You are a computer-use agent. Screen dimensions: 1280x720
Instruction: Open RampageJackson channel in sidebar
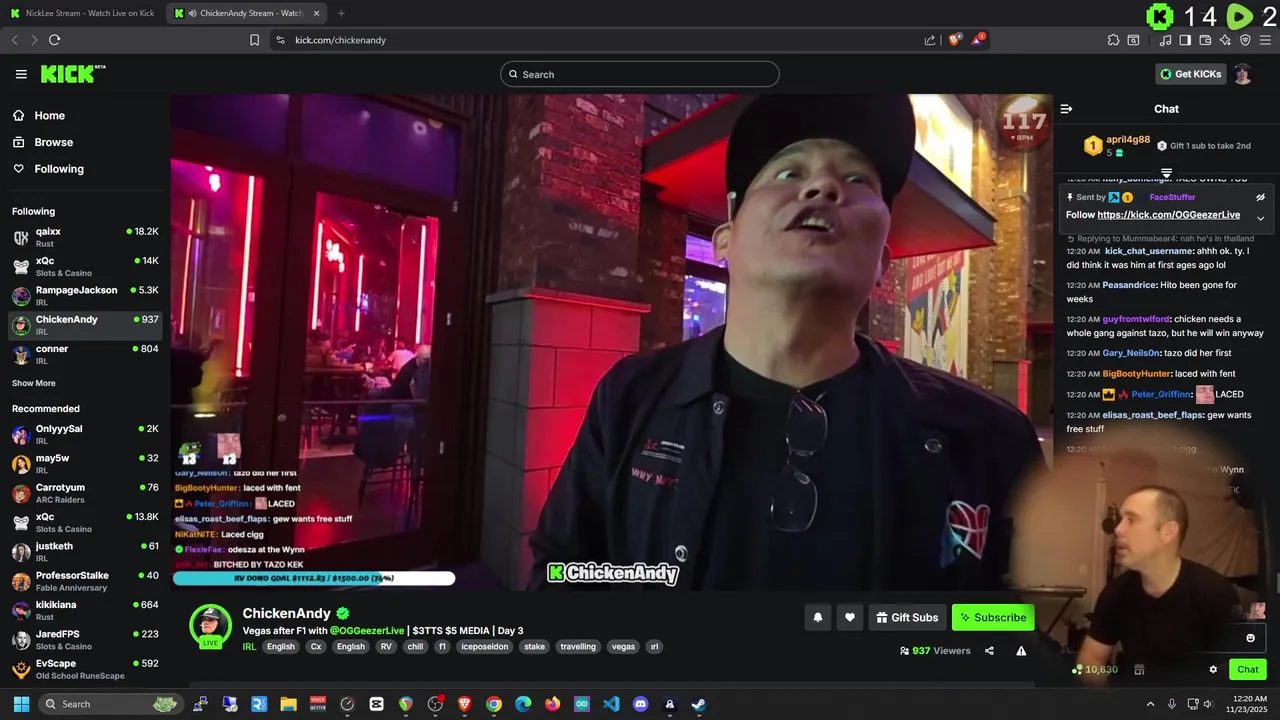pyautogui.click(x=84, y=295)
